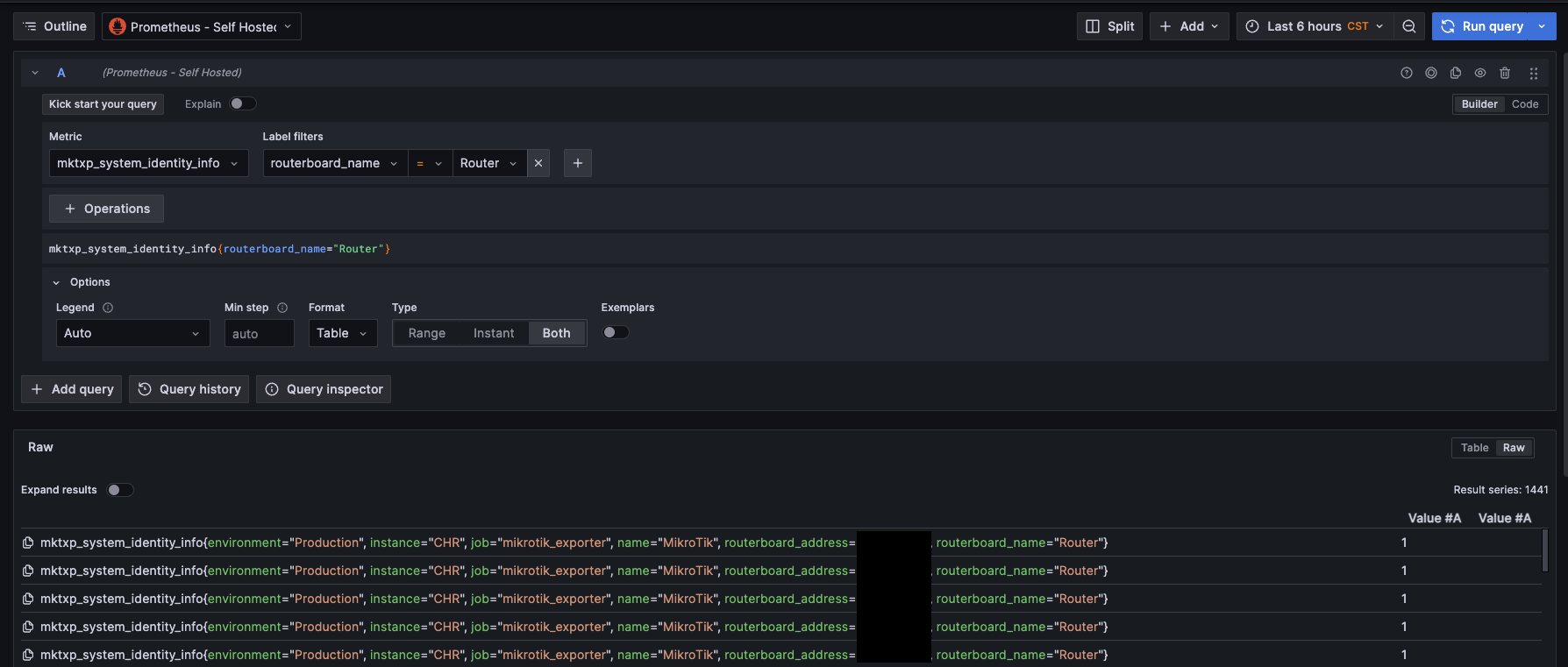Click the Run query button
1568x667 pixels.
pyautogui.click(x=1482, y=26)
